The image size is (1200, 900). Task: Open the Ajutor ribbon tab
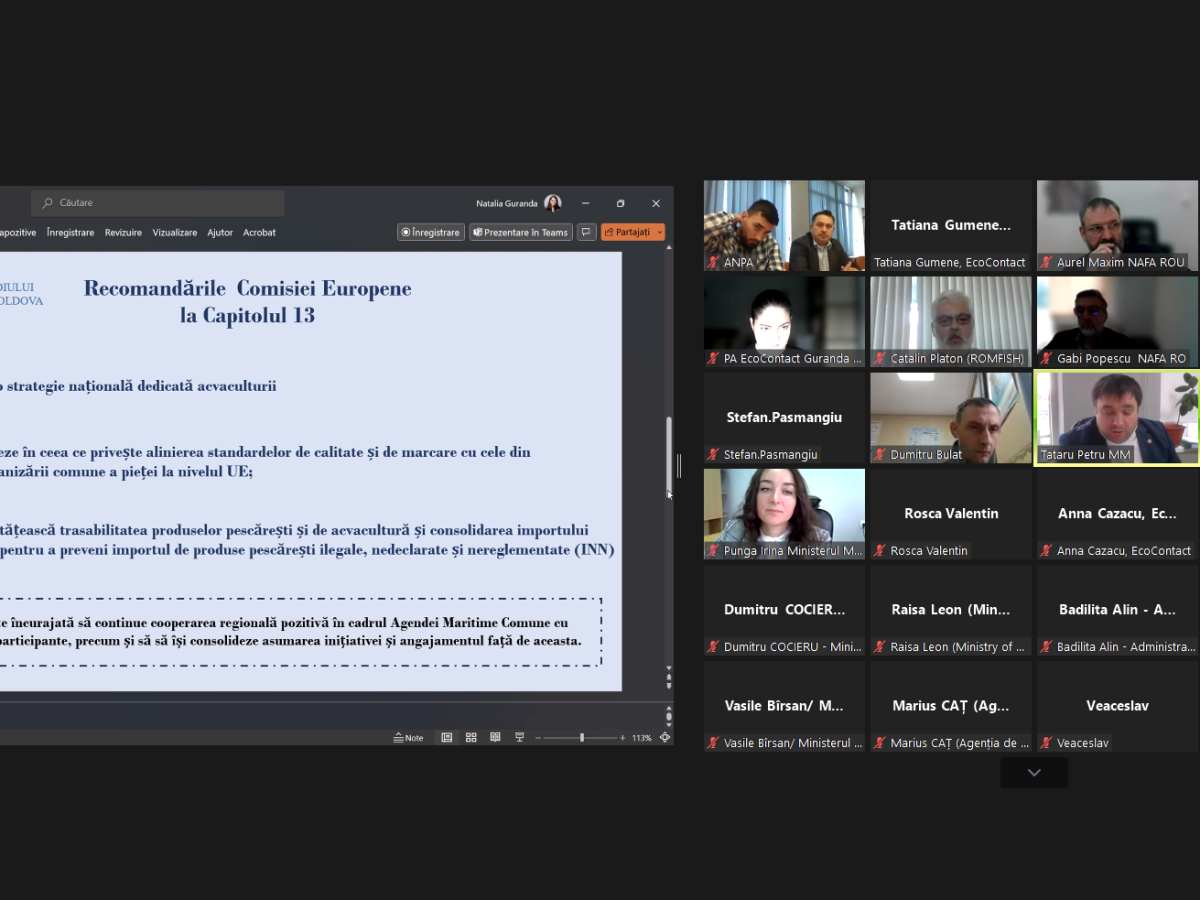[x=220, y=232]
